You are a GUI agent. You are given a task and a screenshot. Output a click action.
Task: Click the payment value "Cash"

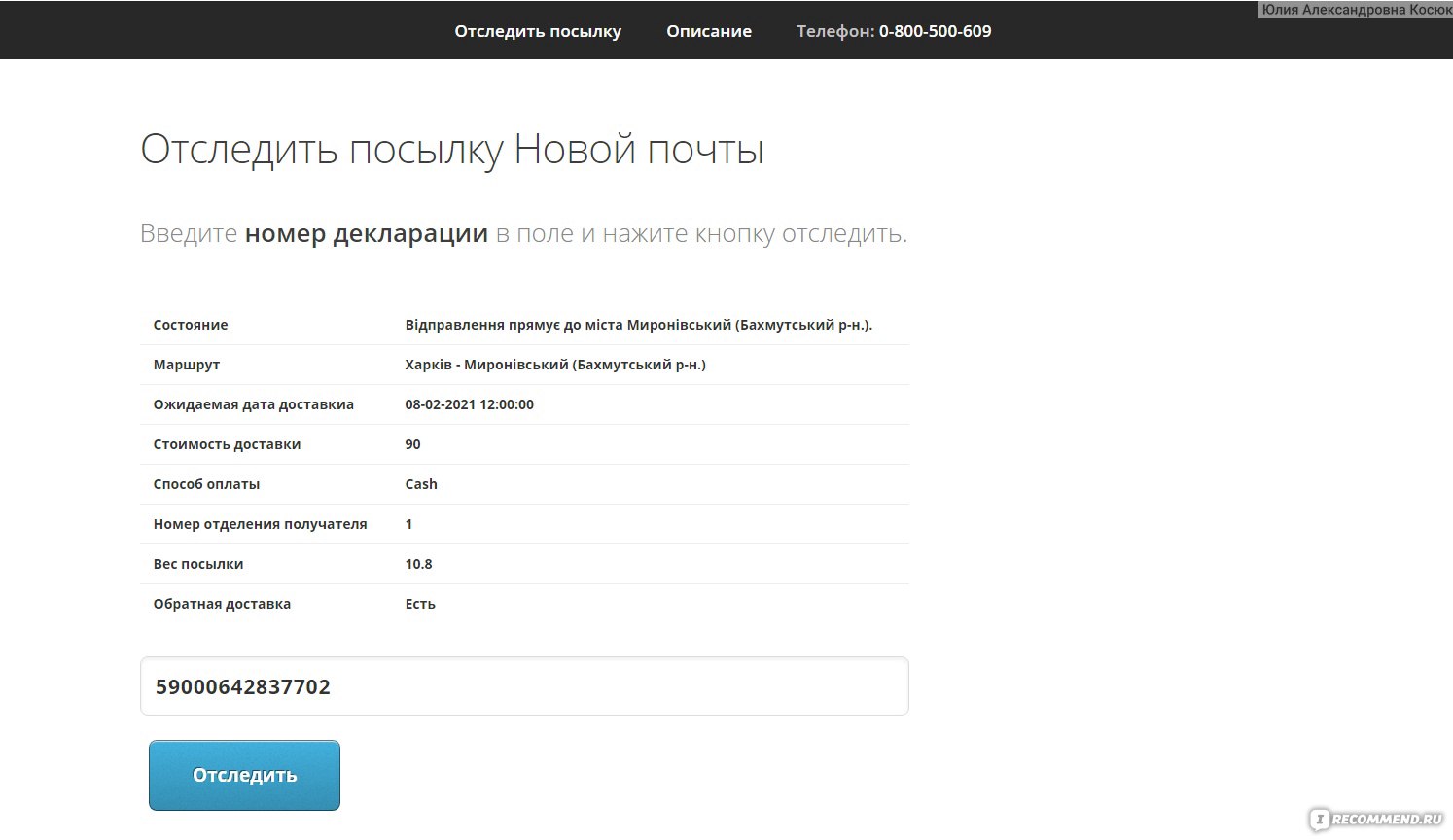tap(421, 484)
